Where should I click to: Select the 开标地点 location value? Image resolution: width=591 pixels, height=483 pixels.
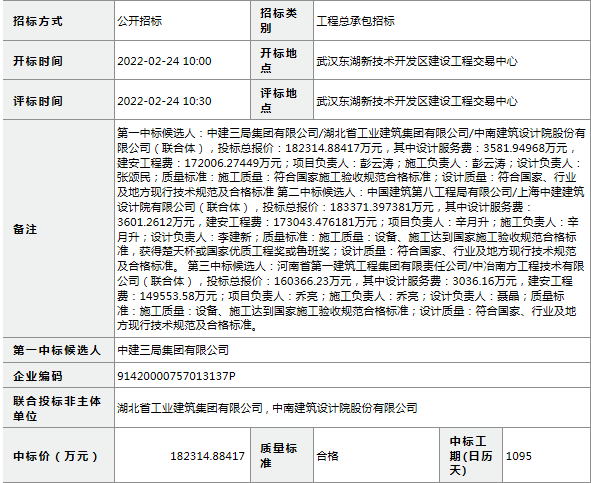click(x=417, y=61)
